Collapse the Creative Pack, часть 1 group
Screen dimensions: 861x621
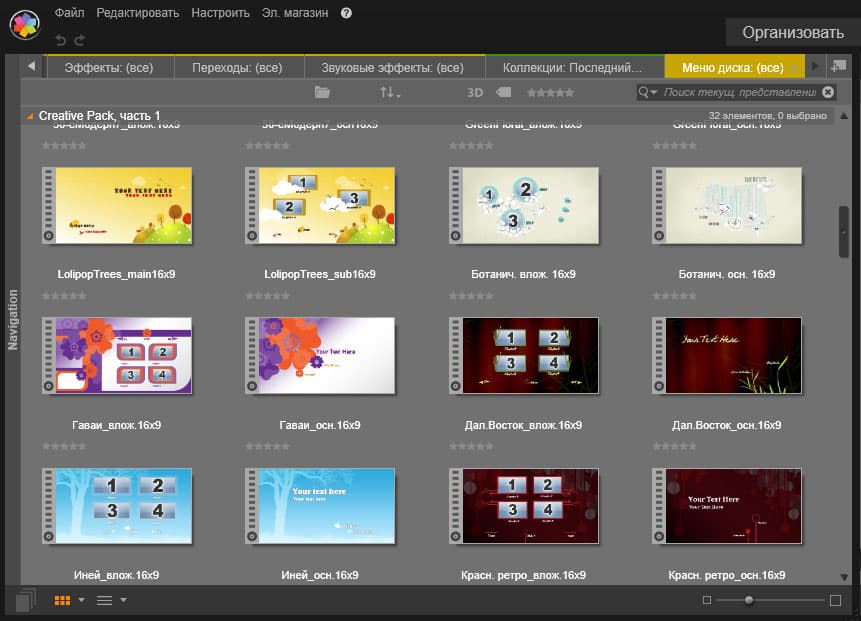coord(30,116)
